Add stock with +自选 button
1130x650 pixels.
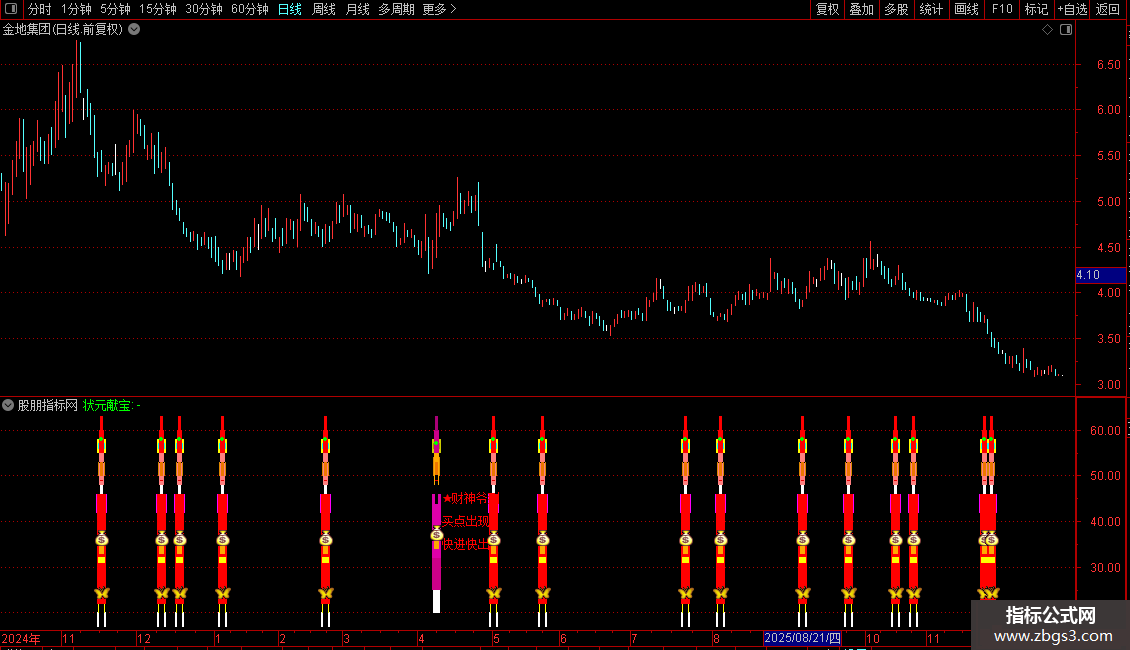(x=1072, y=9)
